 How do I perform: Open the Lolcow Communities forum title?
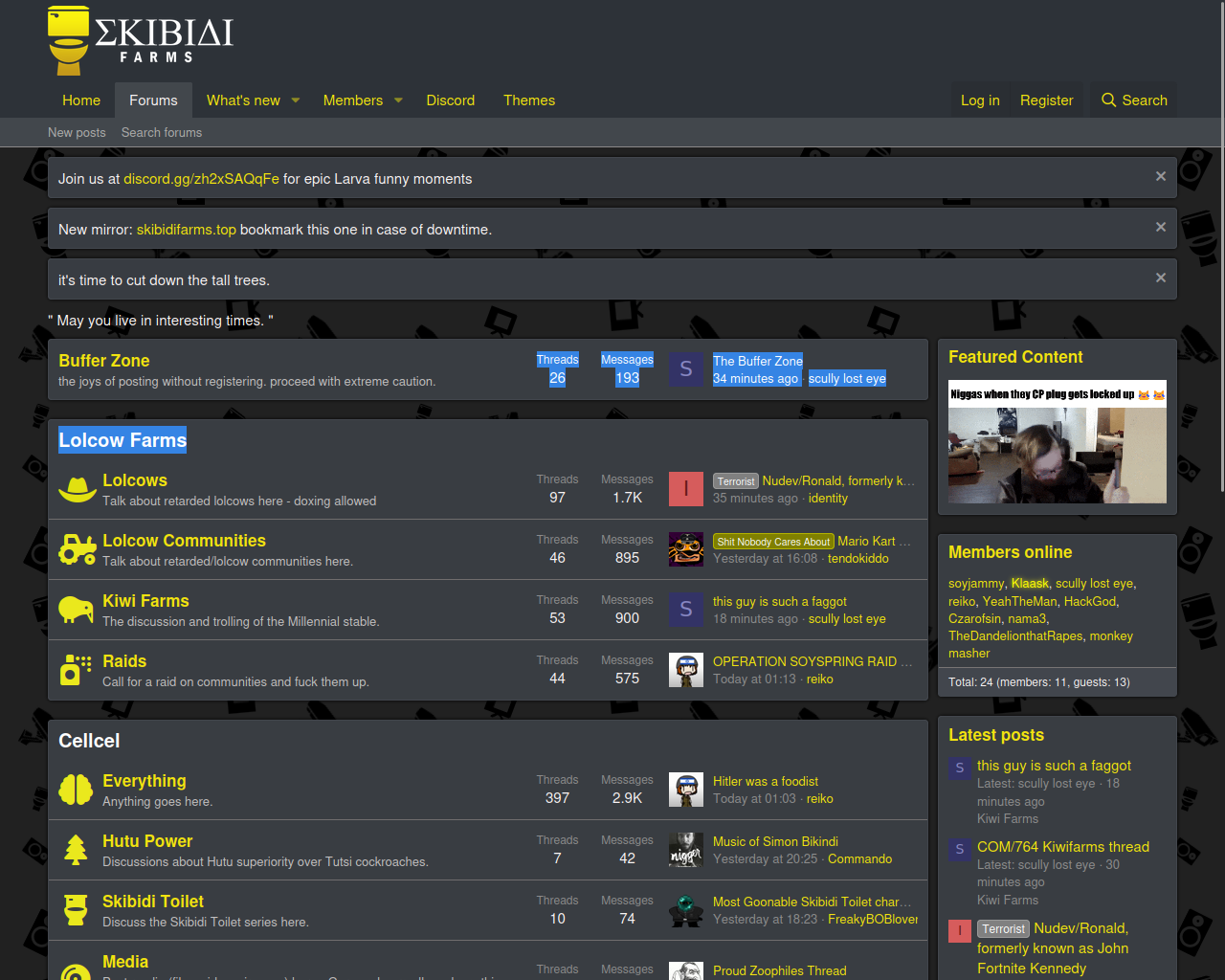pyautogui.click(x=184, y=541)
